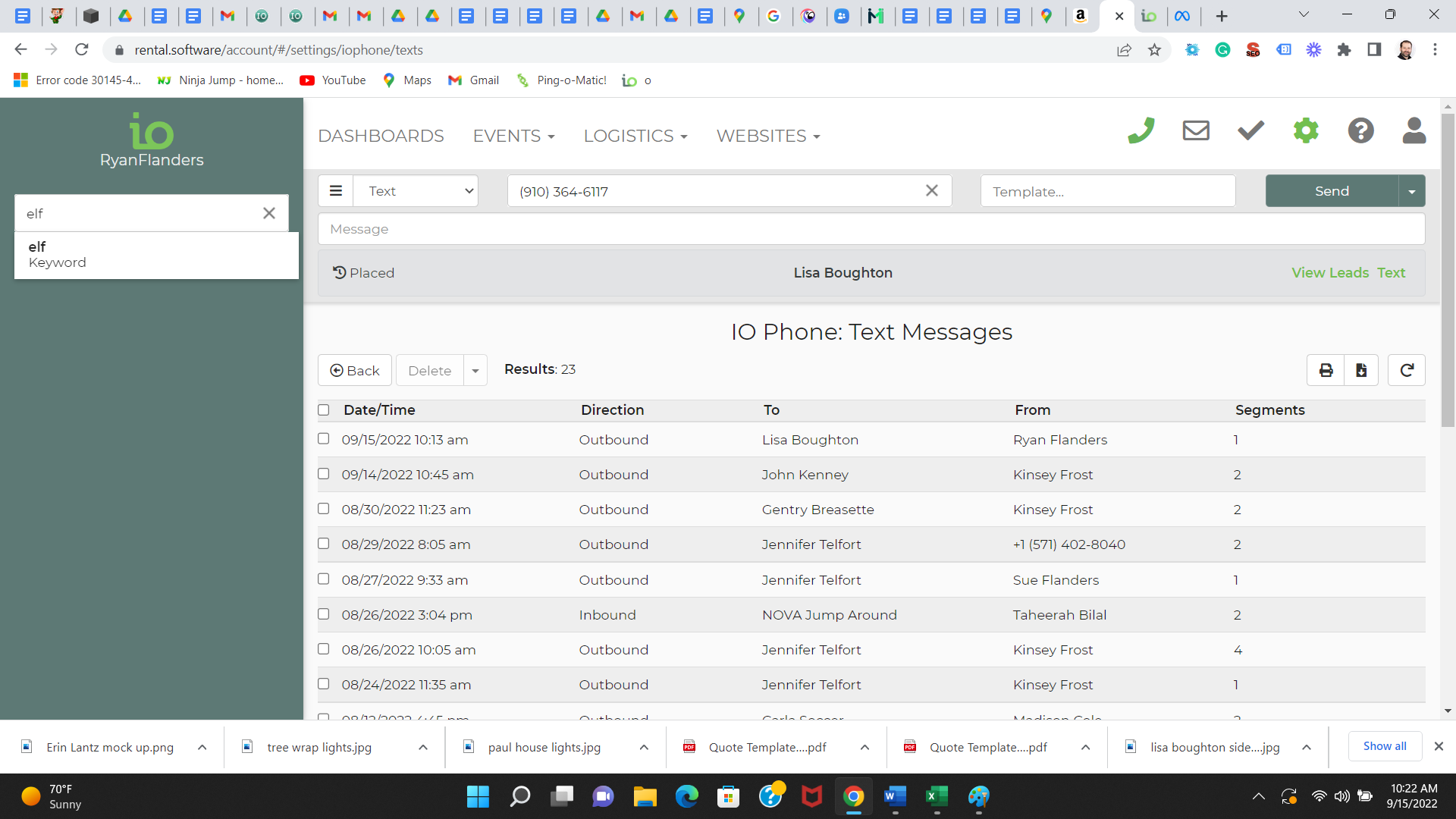Click the View Leads link
This screenshot has width=1456, height=819.
click(1330, 273)
